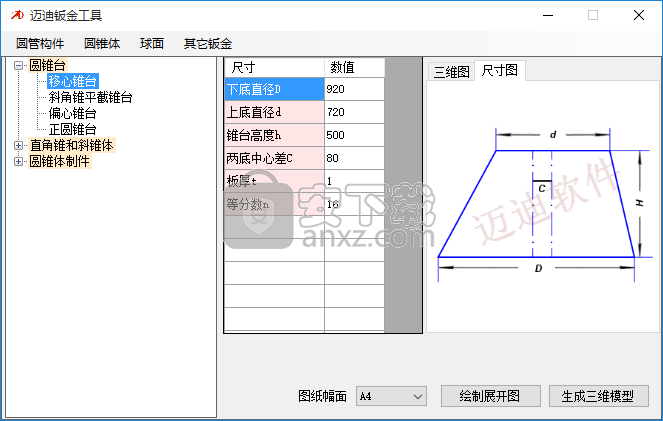Open the 其它钣金 menu
663x421 pixels.
tap(208, 44)
